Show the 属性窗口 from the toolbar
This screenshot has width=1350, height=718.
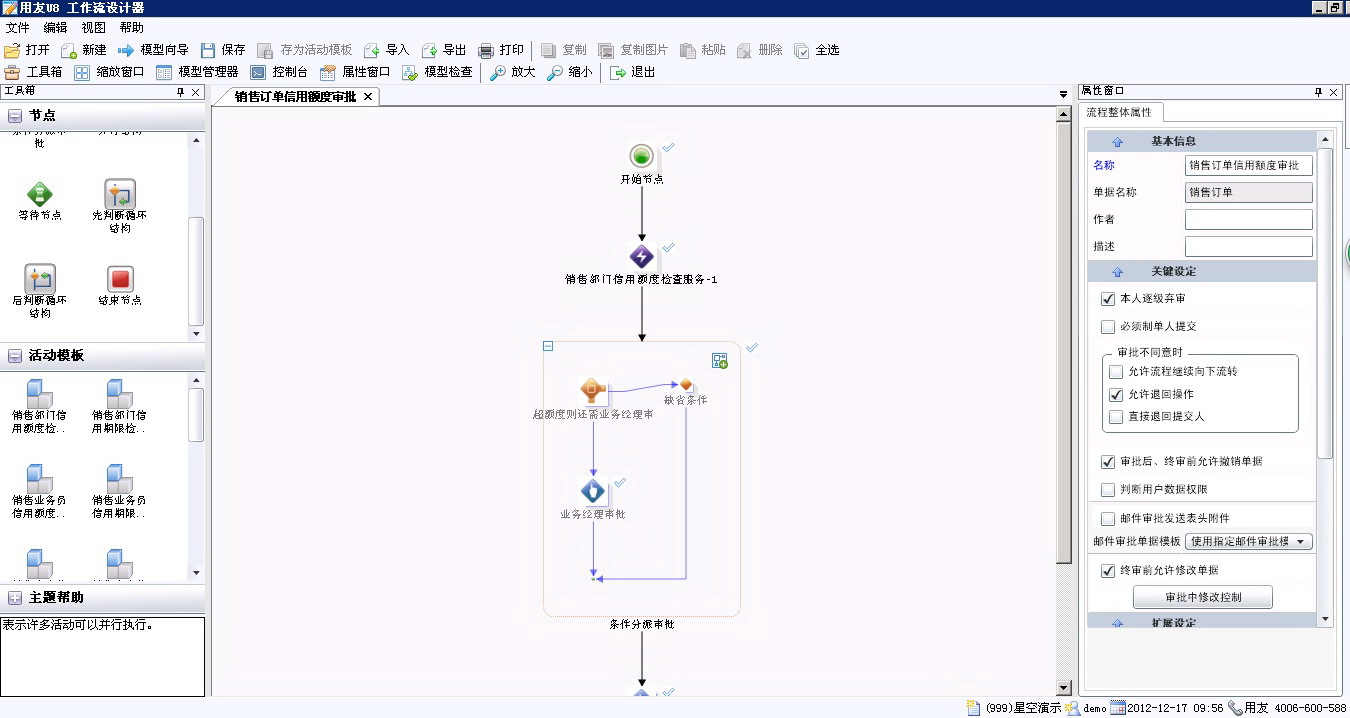355,72
